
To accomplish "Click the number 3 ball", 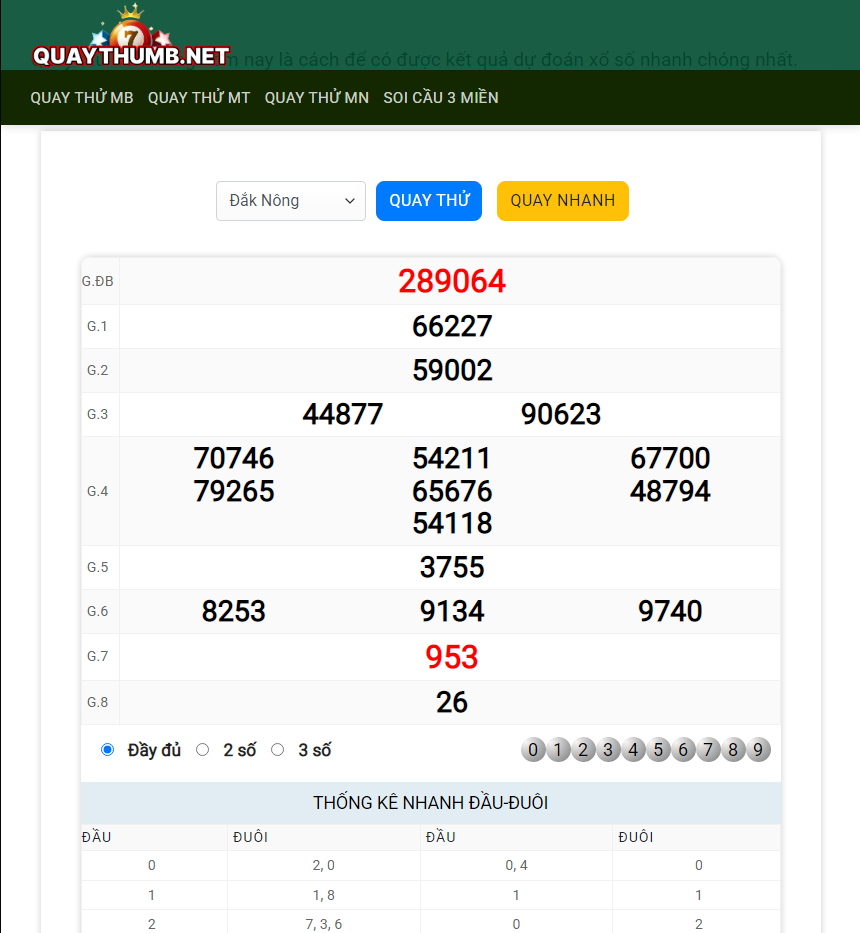I will pos(608,750).
